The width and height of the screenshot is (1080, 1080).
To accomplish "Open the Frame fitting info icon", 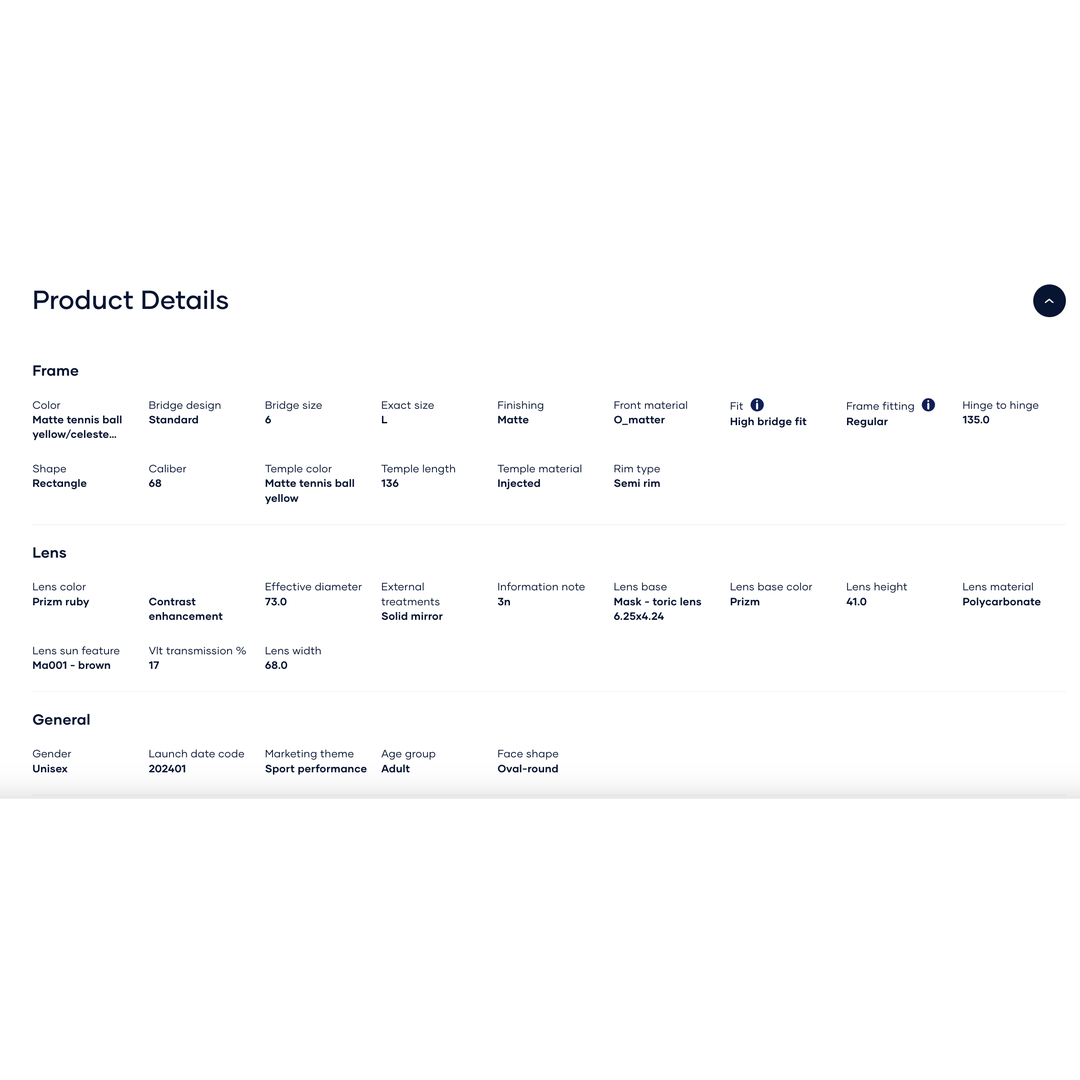I will 928,405.
